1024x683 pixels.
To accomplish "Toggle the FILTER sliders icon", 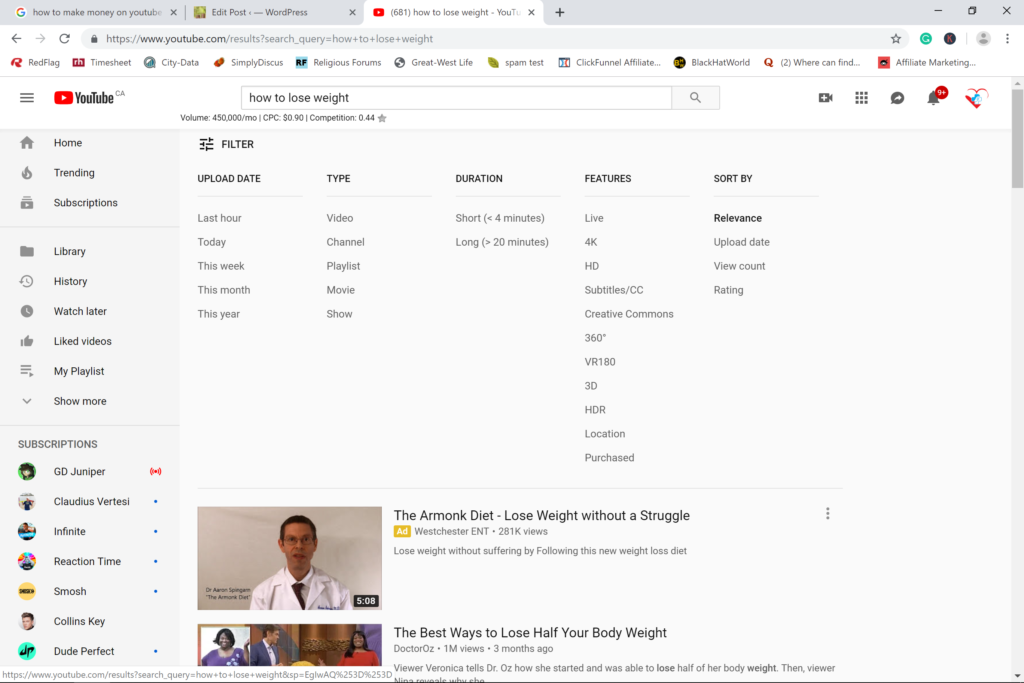I will (x=206, y=144).
